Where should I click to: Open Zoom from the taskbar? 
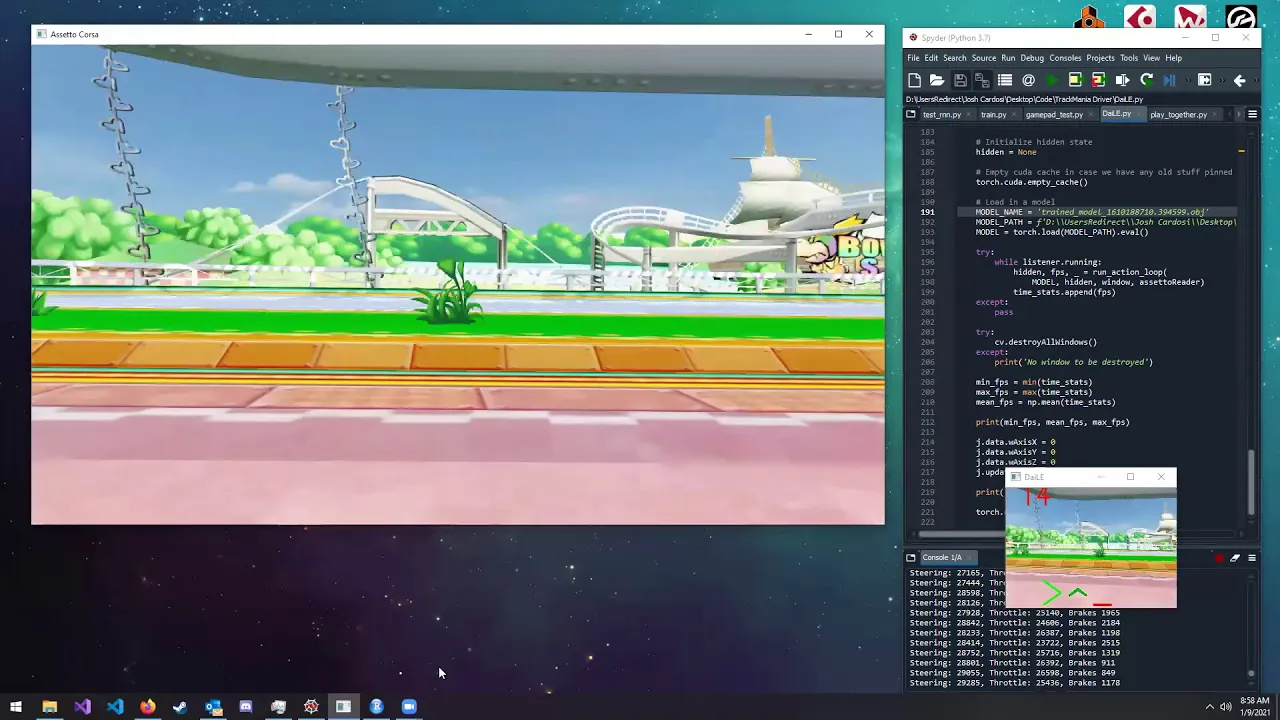coord(409,707)
